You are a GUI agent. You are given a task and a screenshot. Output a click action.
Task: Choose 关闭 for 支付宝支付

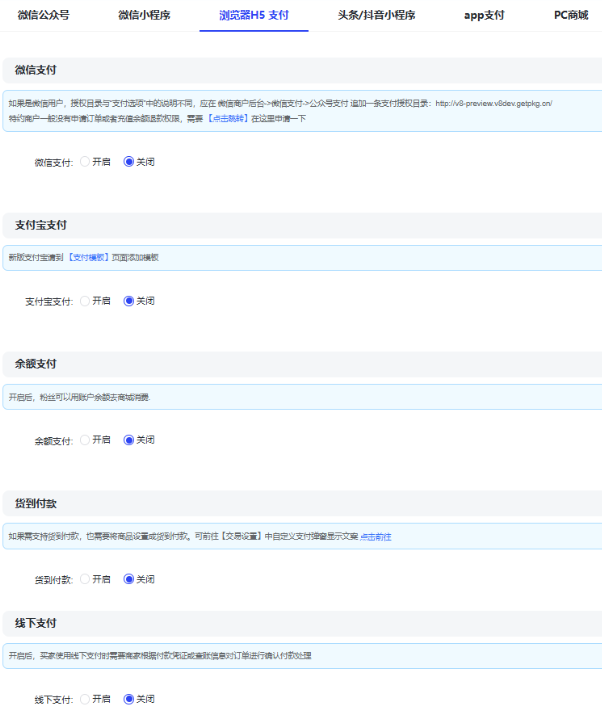(129, 301)
